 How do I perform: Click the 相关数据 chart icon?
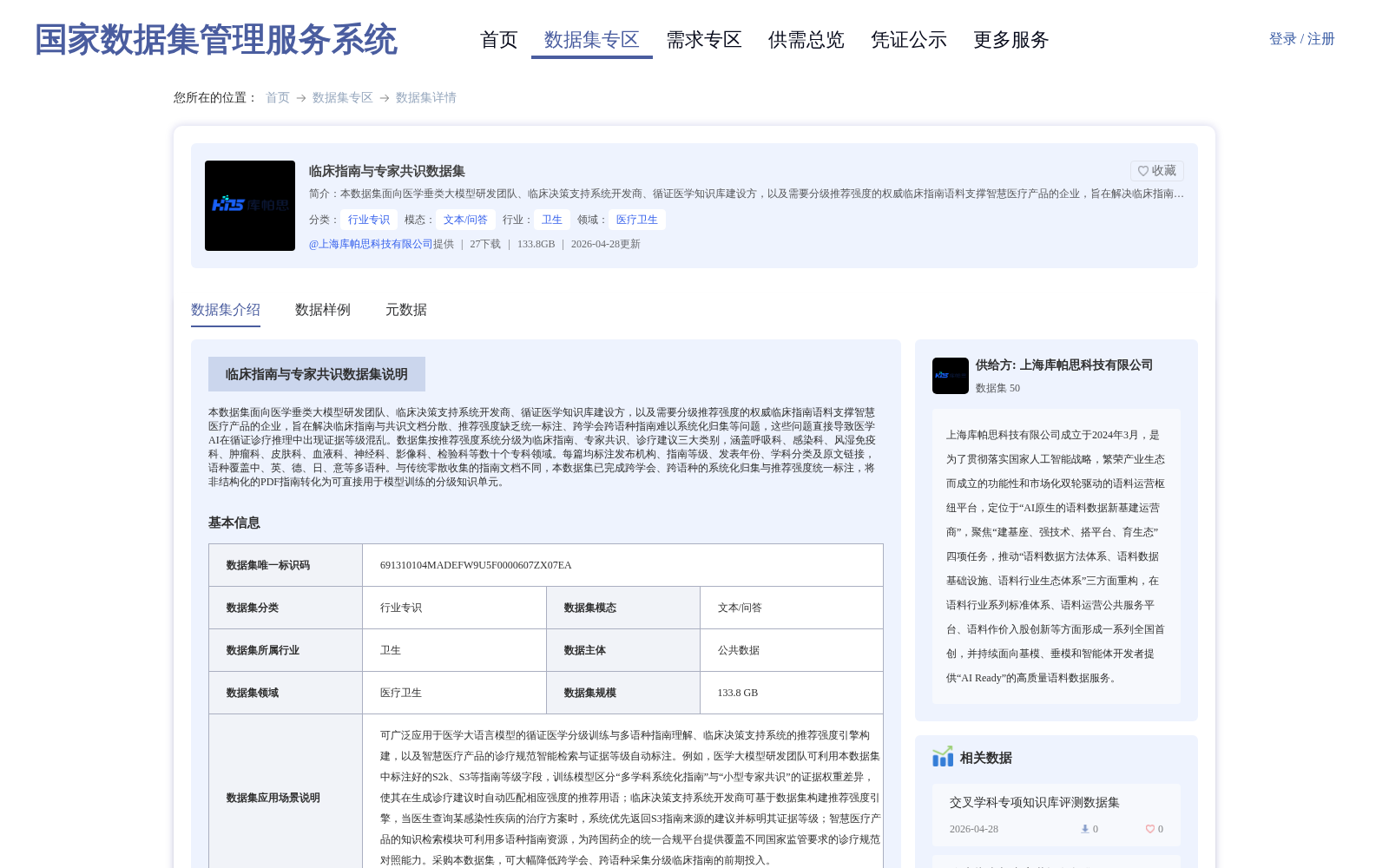pos(943,757)
